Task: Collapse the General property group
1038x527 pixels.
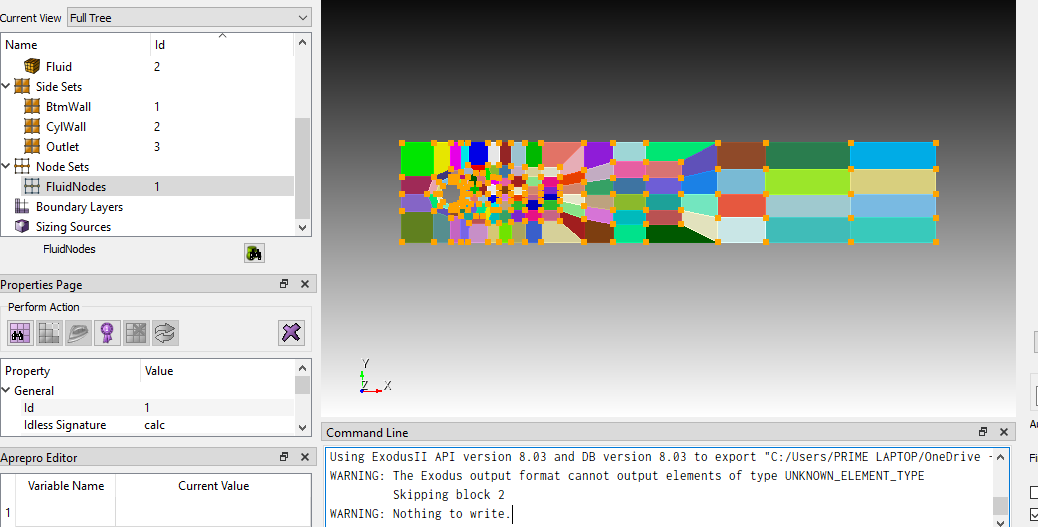Action: tap(6, 391)
